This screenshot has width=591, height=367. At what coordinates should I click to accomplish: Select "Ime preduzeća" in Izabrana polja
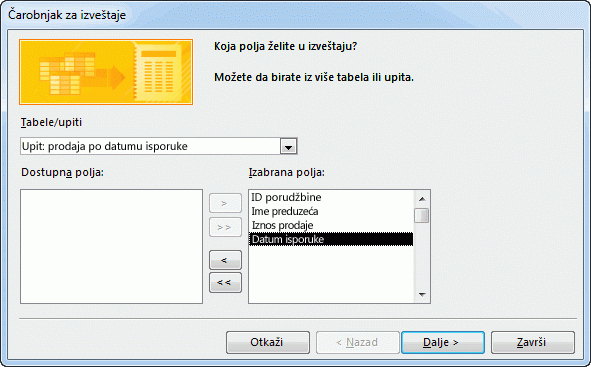331,211
